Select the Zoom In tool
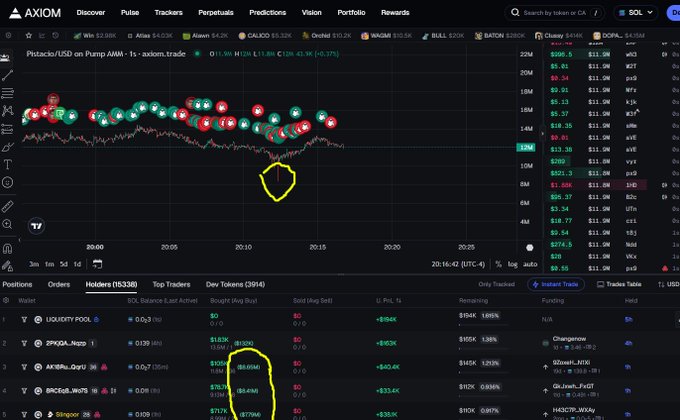 click(x=7, y=224)
